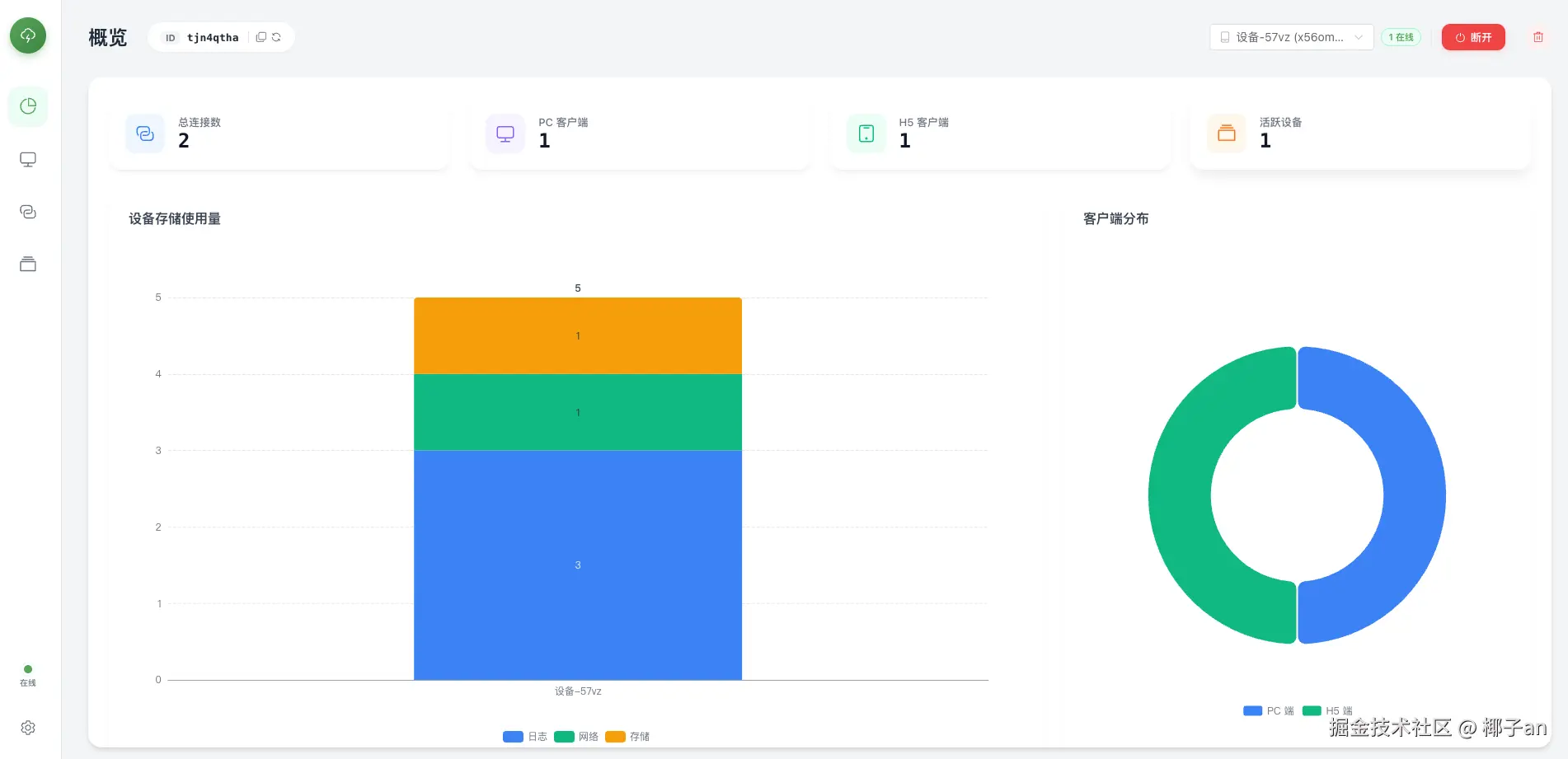Toggle the H5 端 legend entry
The width and height of the screenshot is (1568, 759).
pyautogui.click(x=1328, y=711)
